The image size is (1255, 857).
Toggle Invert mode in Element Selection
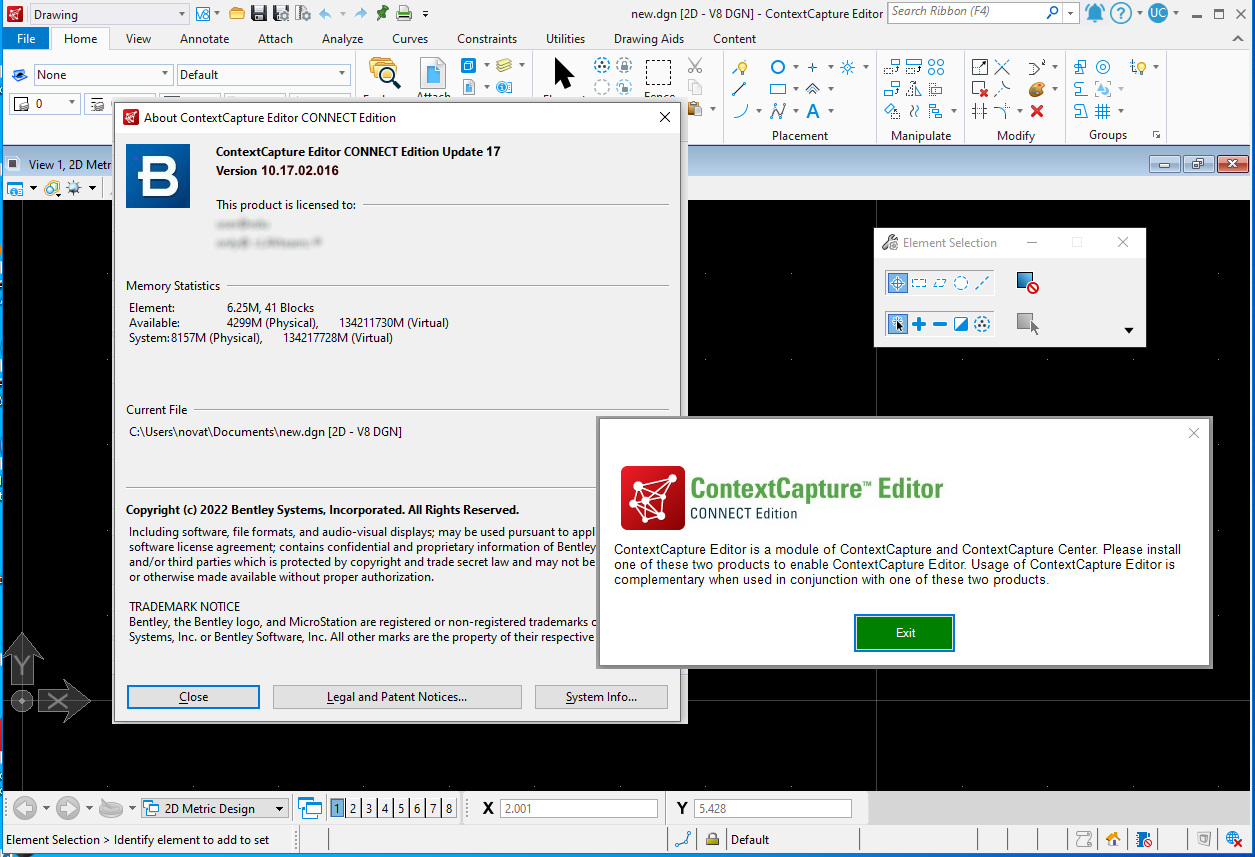click(x=961, y=324)
